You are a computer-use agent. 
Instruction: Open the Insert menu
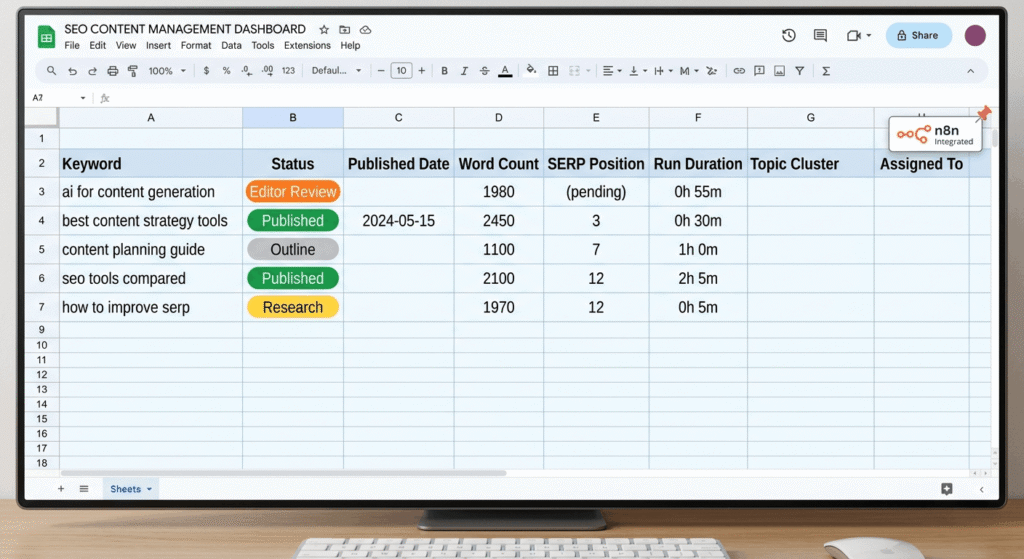(158, 46)
